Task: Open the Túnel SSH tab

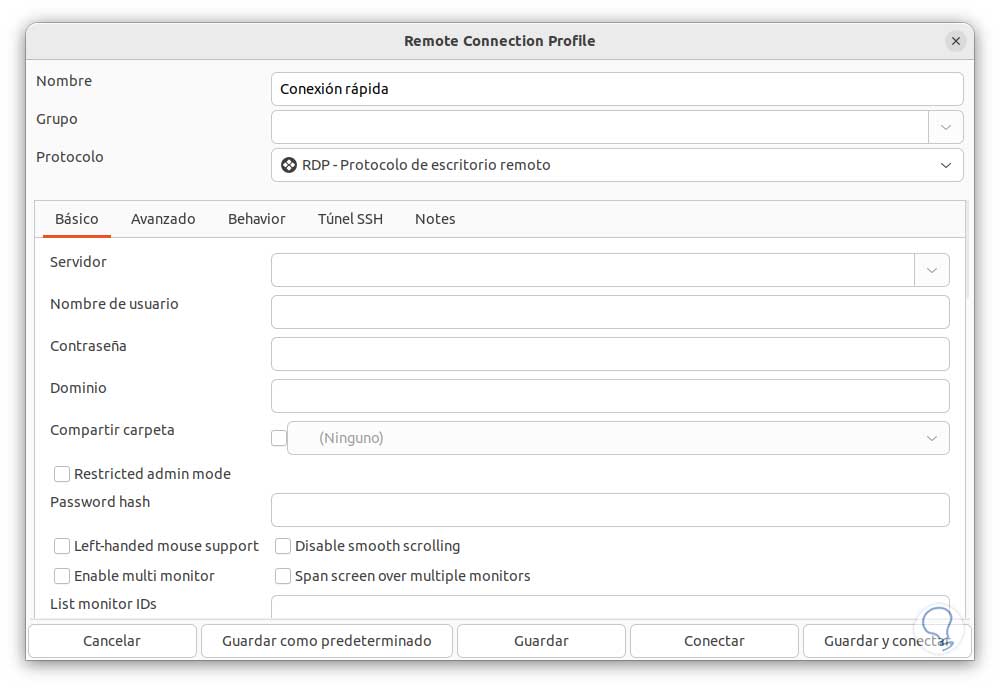Action: click(x=350, y=219)
